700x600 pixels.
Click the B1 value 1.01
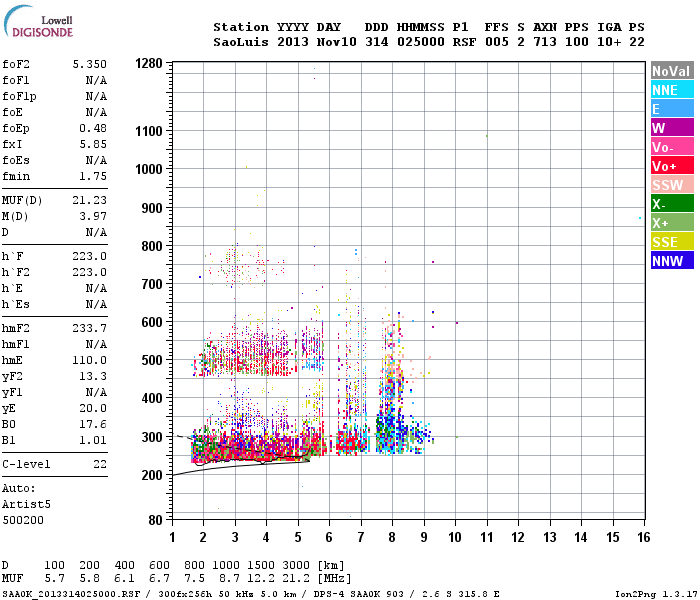tap(93, 440)
